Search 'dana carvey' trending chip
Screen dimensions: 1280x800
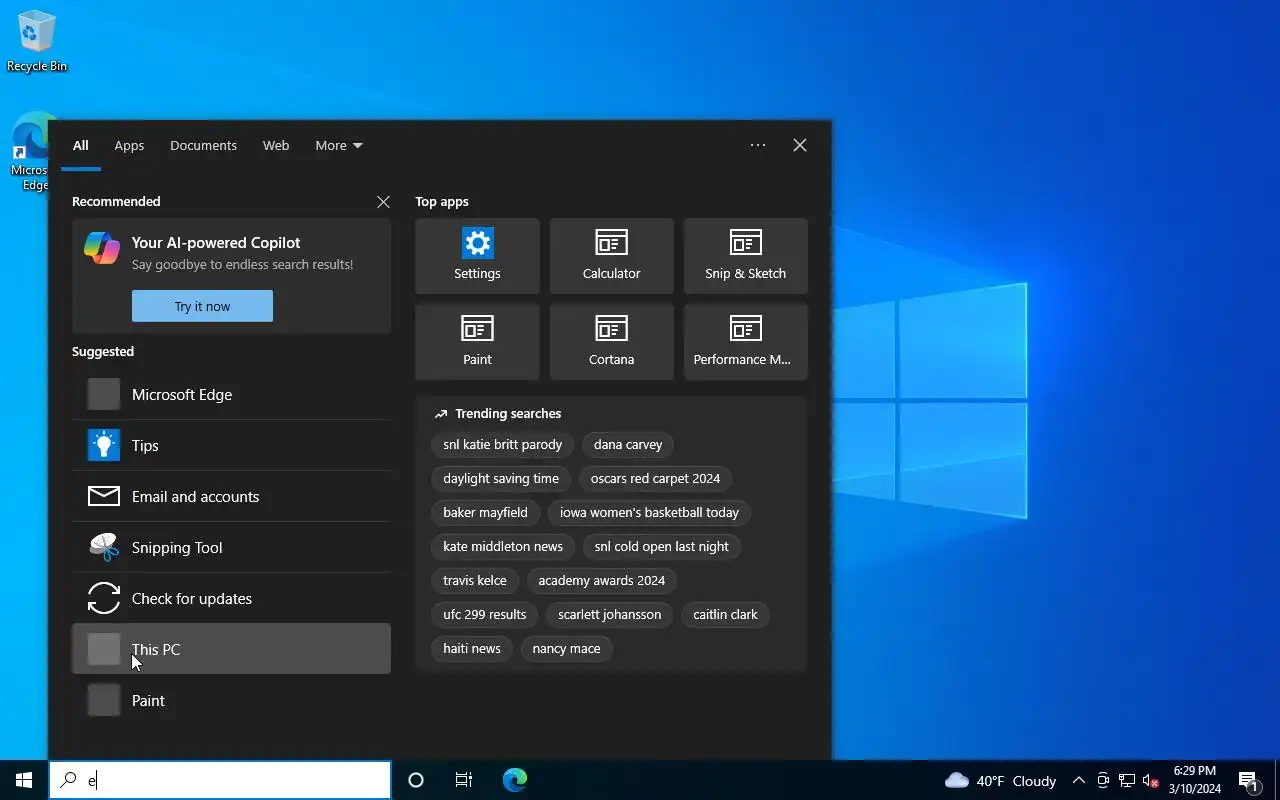628,444
